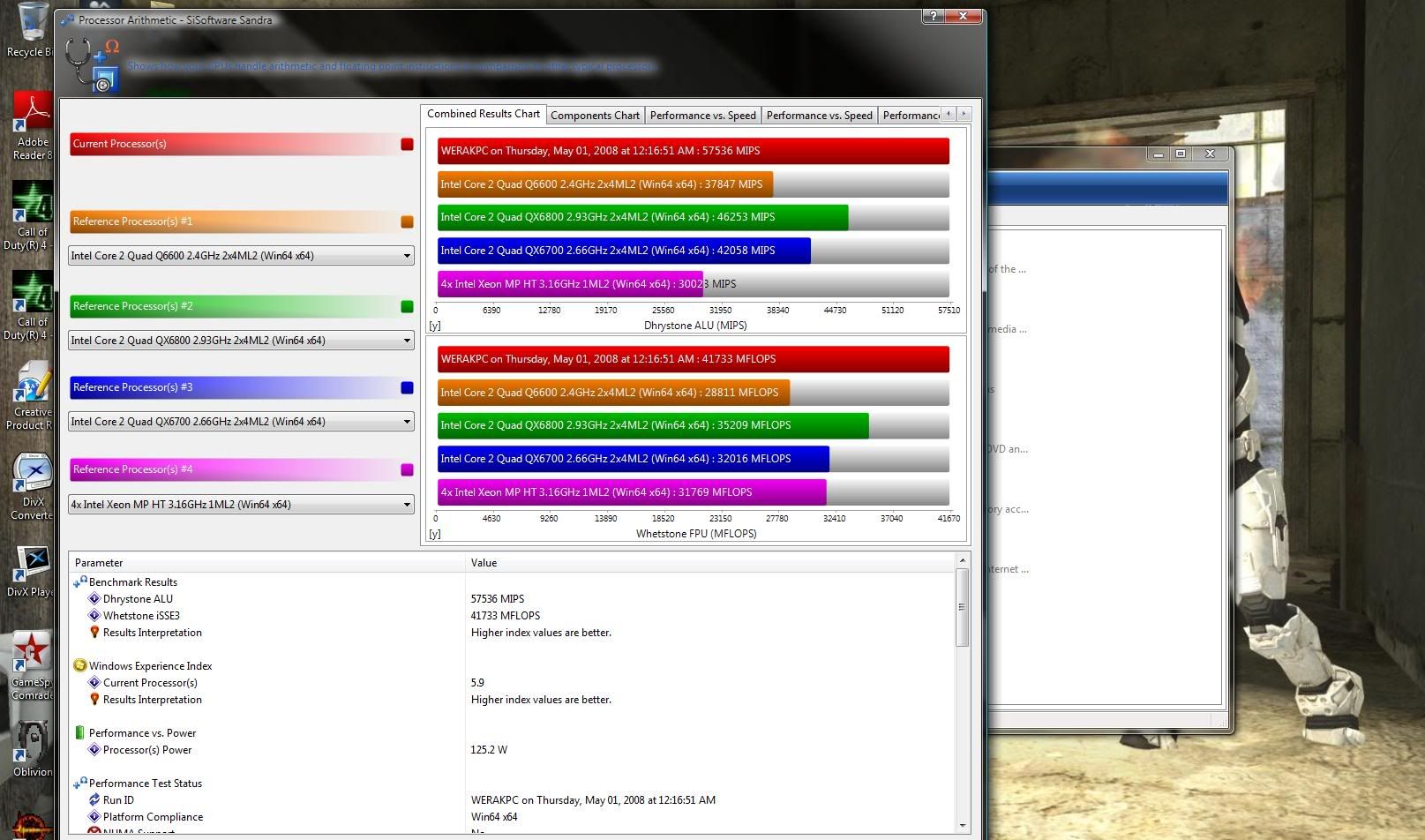Open GameSpy Comrade desktop icon
1425x840 pixels.
tap(32, 665)
